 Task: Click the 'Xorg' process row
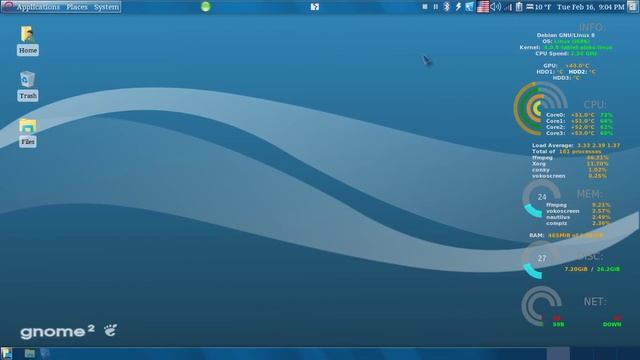click(570, 164)
